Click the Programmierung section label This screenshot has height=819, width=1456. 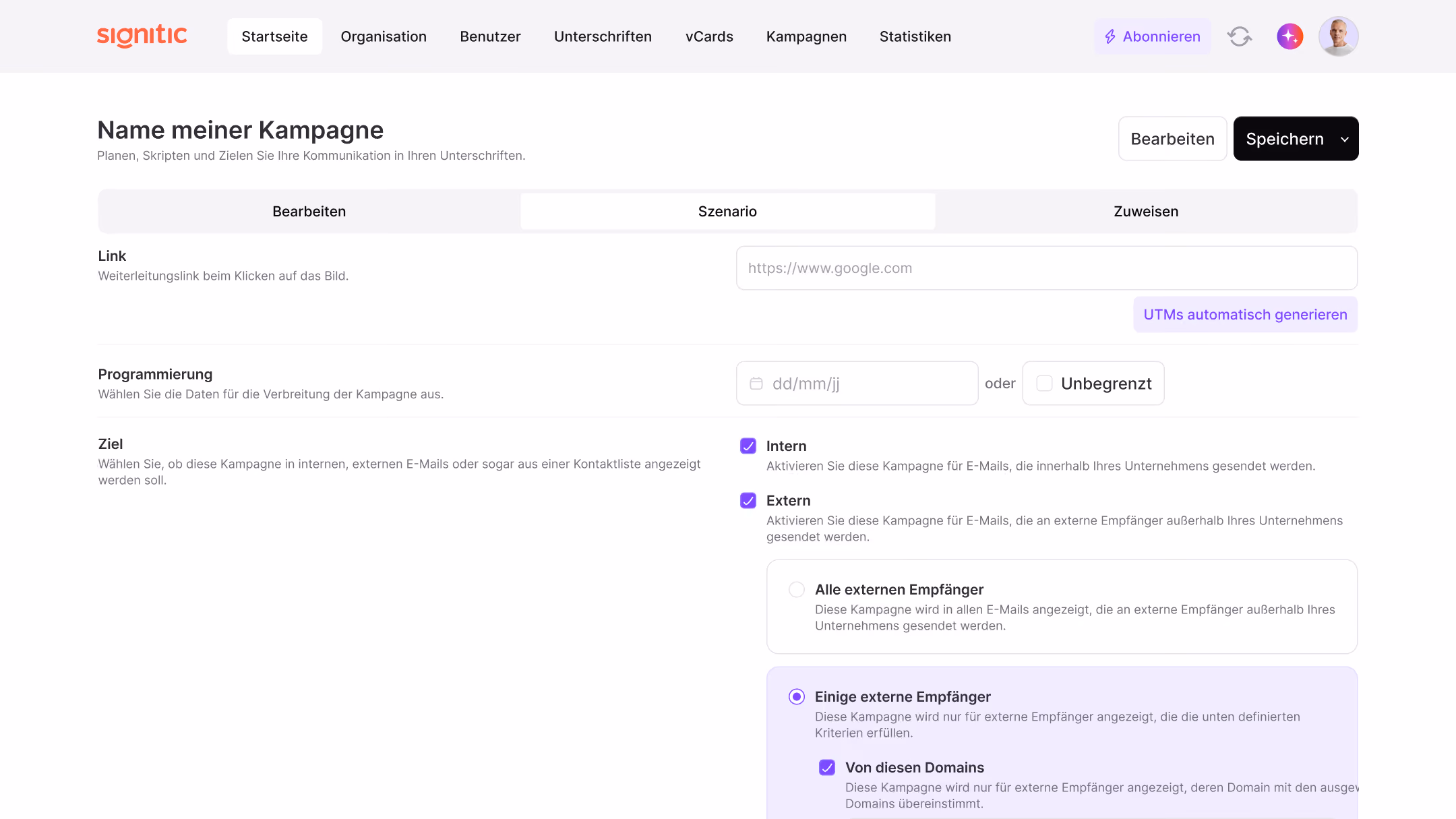(x=155, y=374)
